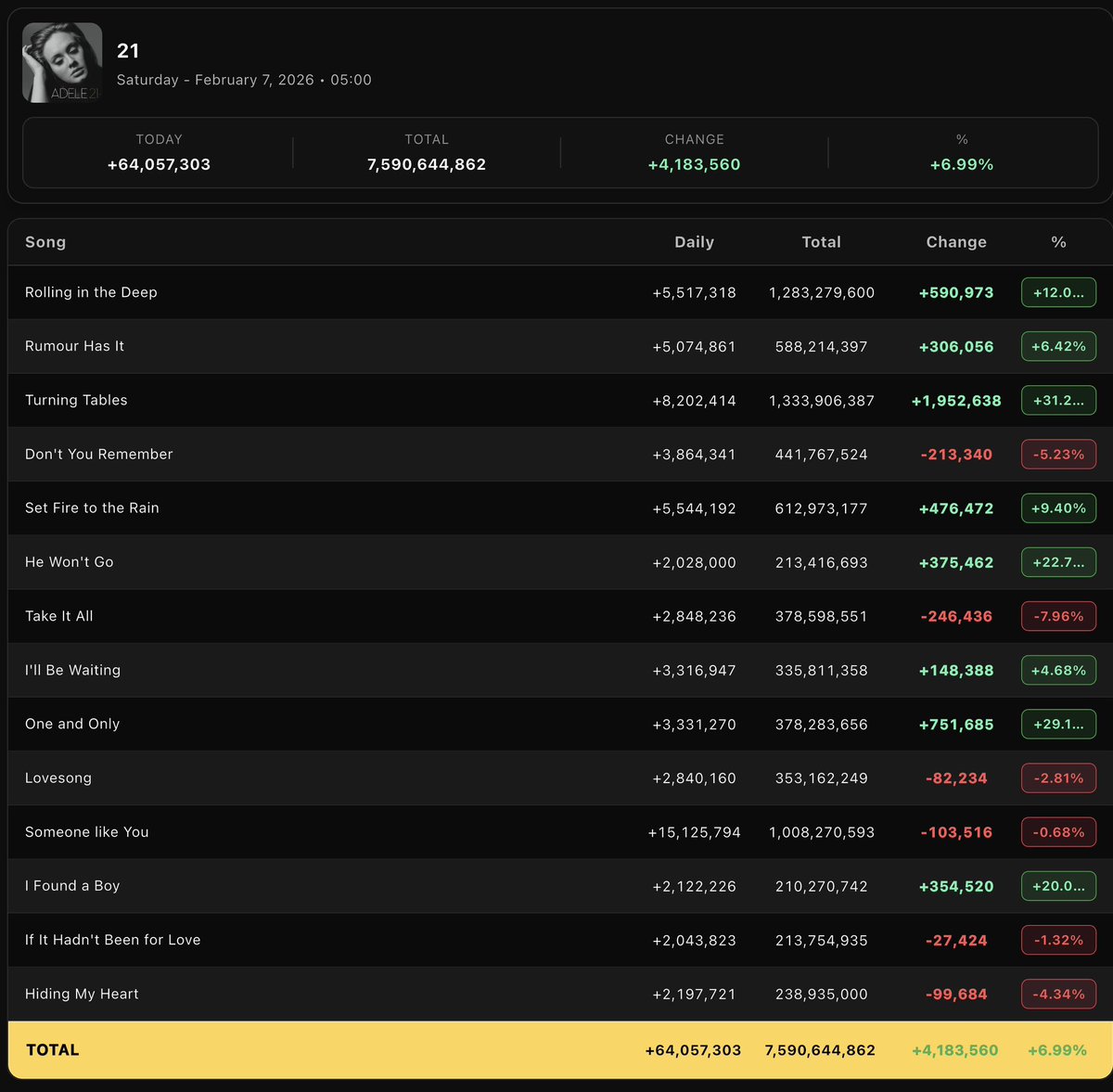
Task: Select the Someone like You song title
Action: (87, 831)
